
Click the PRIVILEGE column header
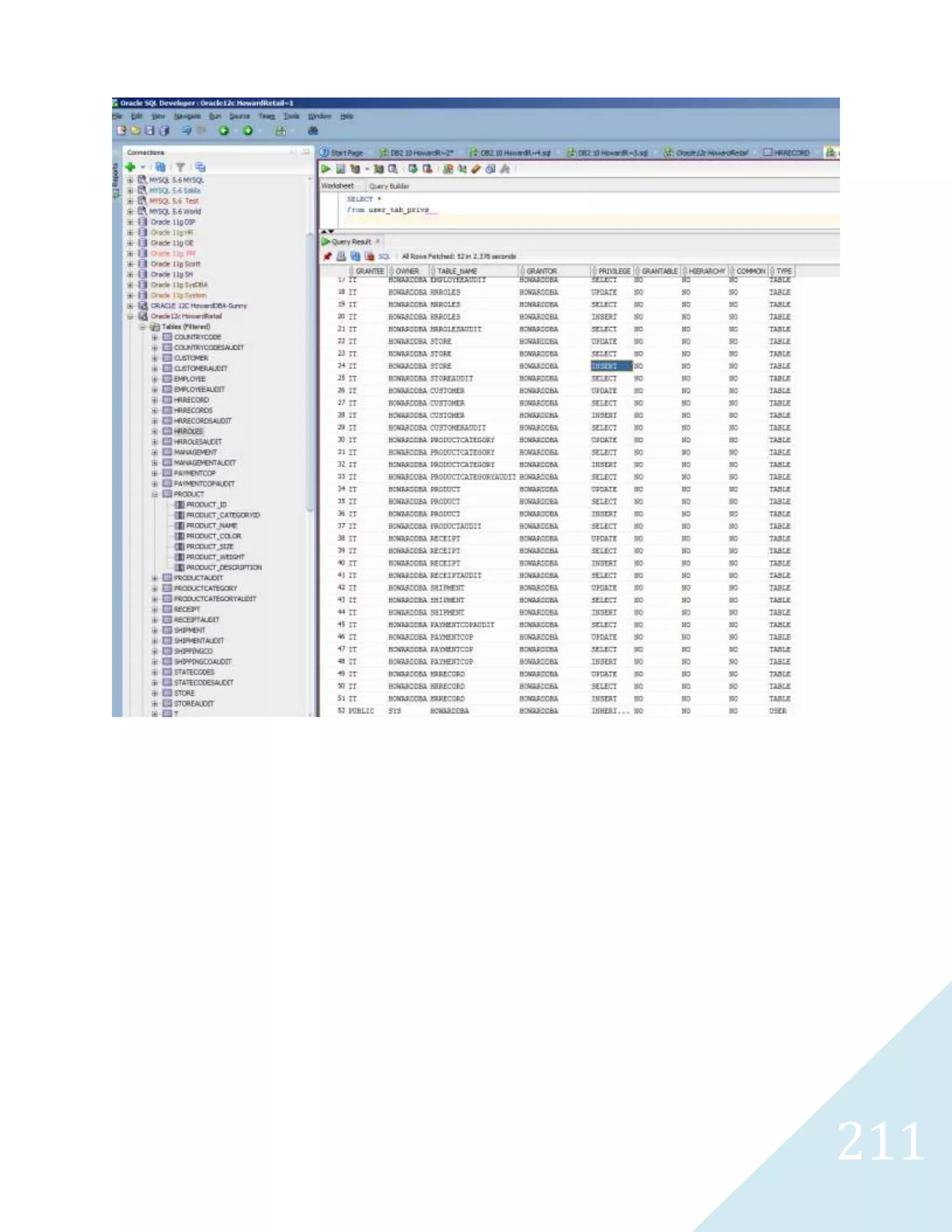click(612, 272)
